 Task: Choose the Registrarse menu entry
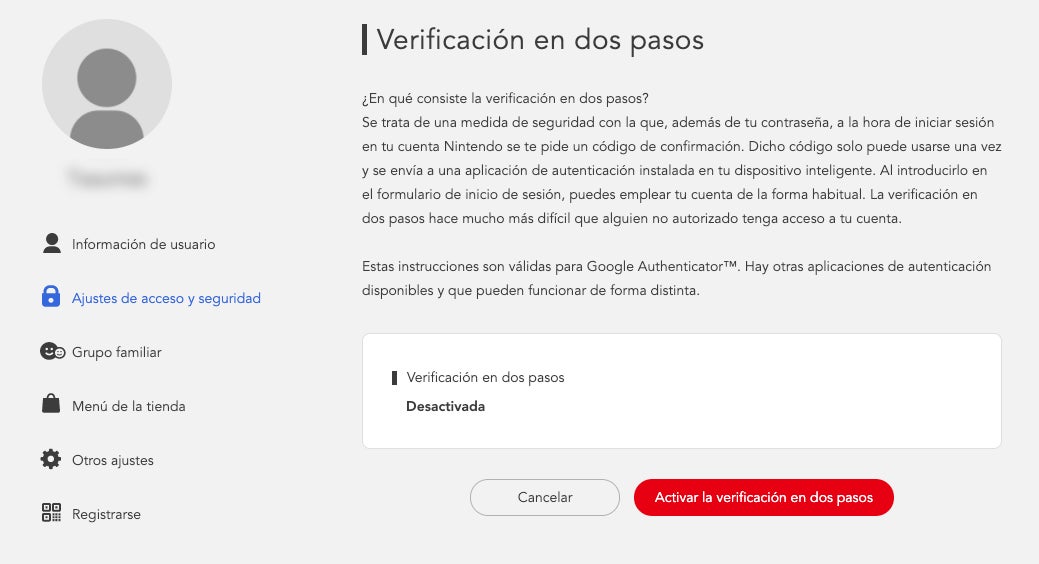pyautogui.click(x=106, y=514)
